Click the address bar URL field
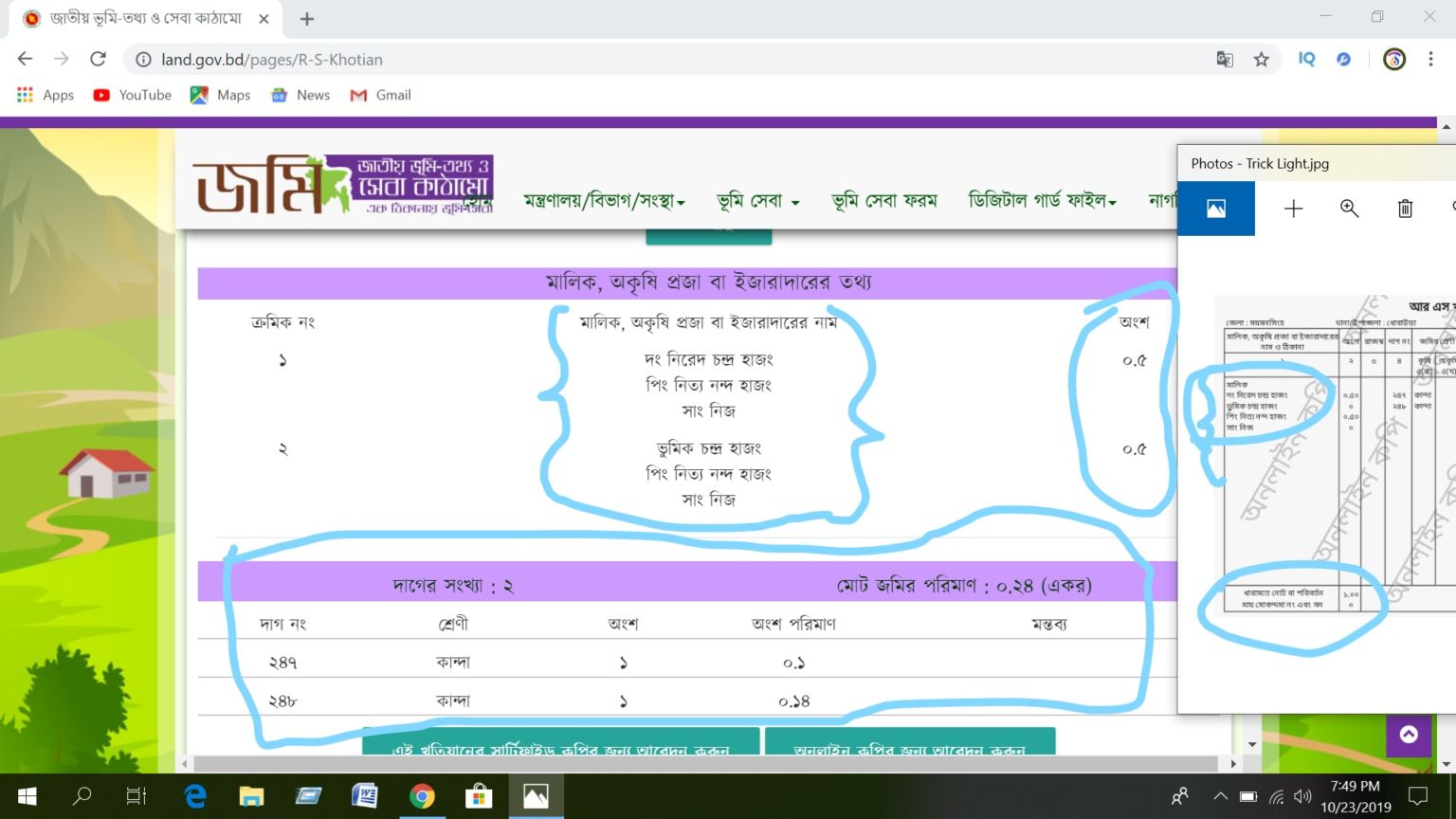The width and height of the screenshot is (1456, 819). pyautogui.click(x=664, y=60)
